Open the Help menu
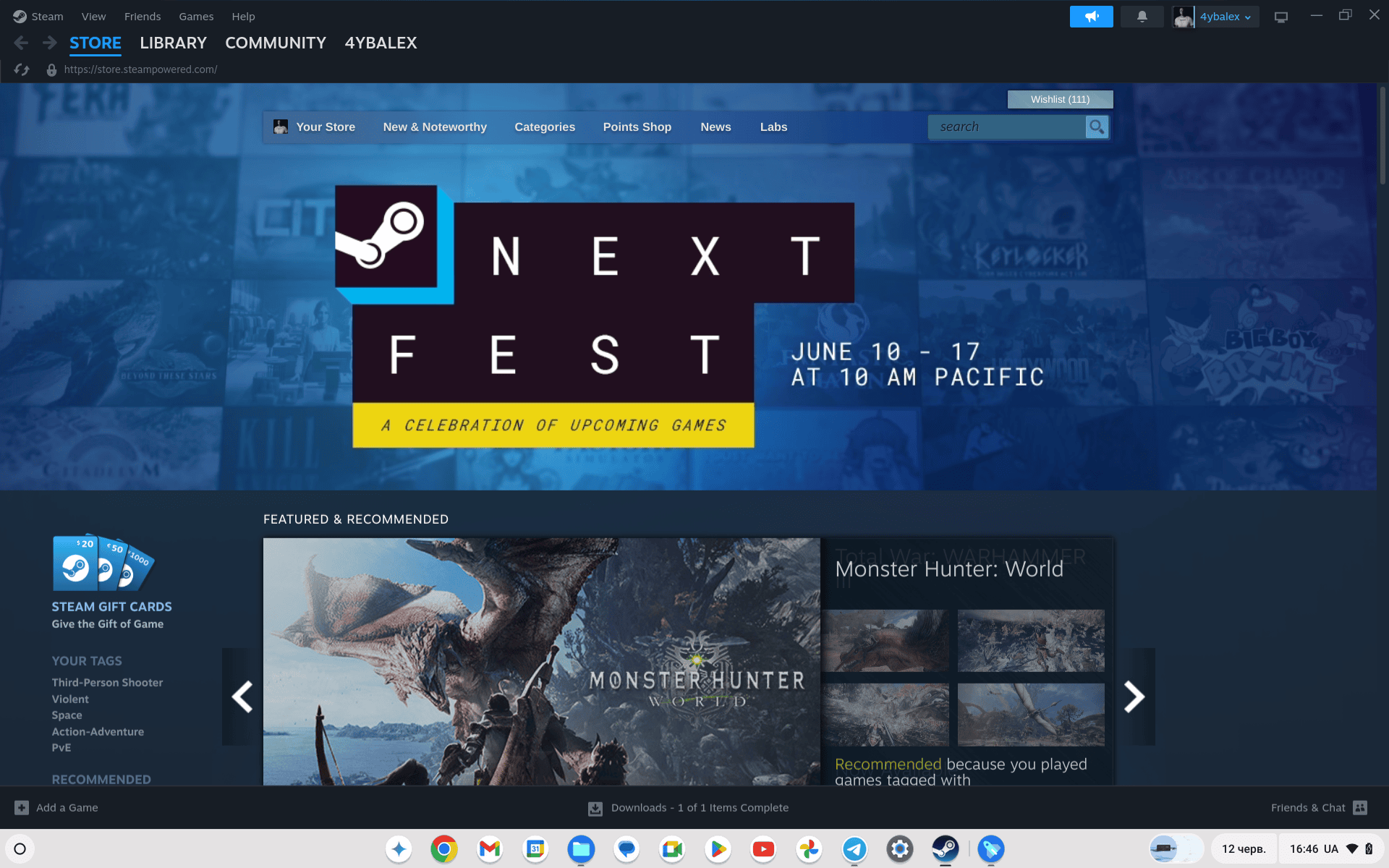 [243, 17]
